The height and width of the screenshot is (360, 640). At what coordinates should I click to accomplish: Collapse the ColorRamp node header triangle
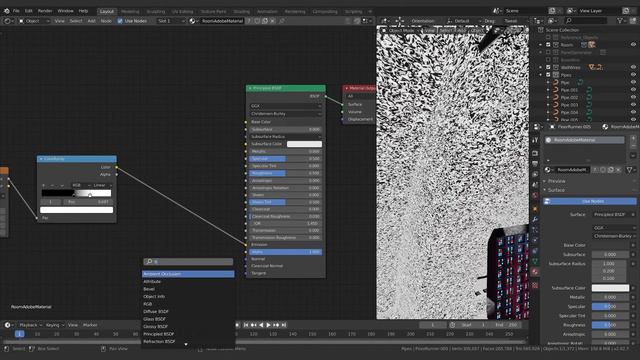(41, 159)
